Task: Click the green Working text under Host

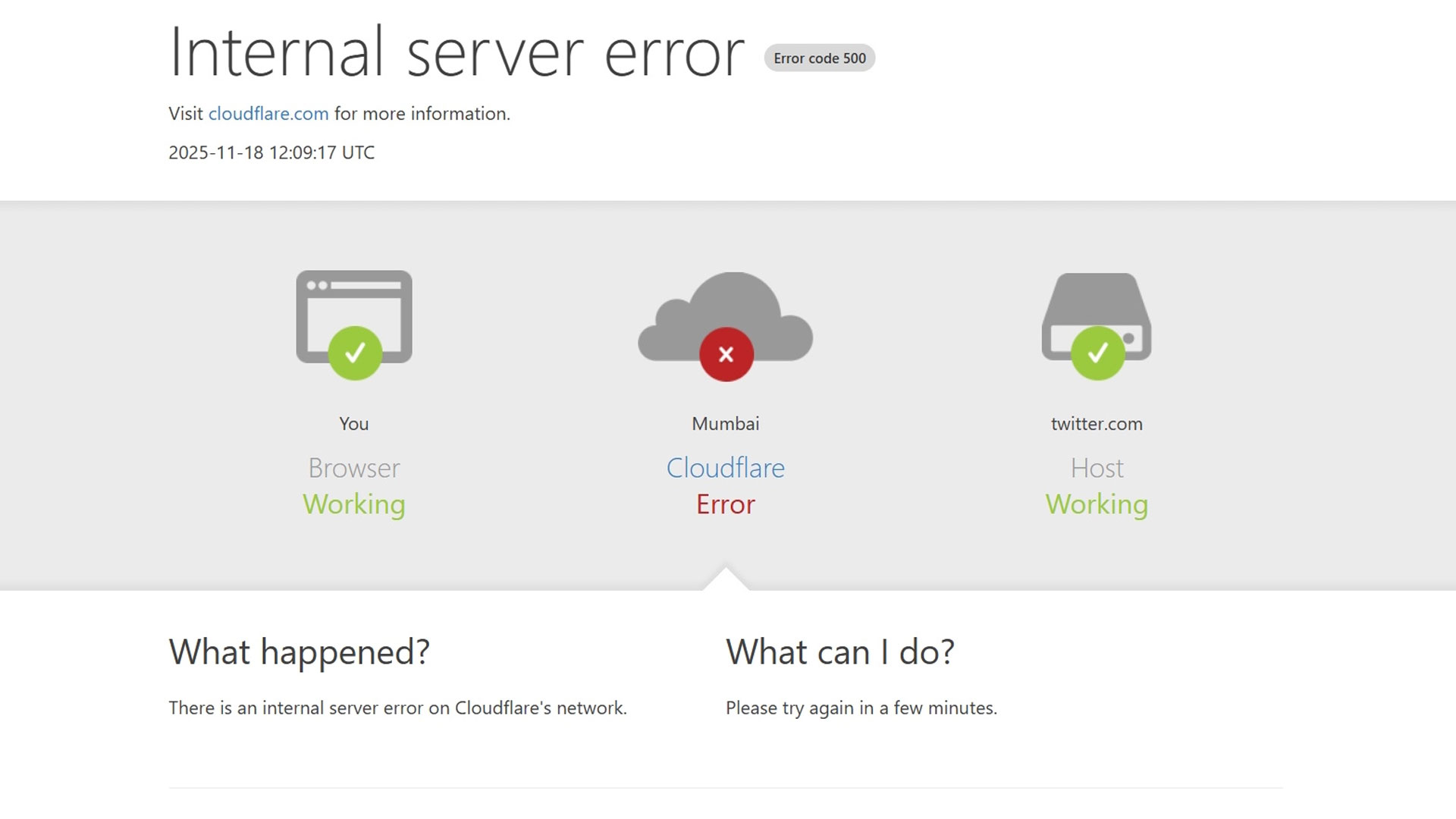Action: [x=1097, y=504]
